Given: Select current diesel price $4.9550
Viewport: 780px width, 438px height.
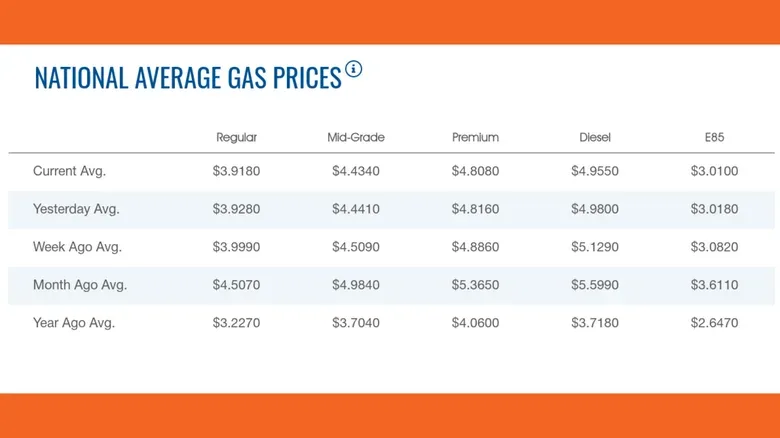Looking at the screenshot, I should pos(595,171).
